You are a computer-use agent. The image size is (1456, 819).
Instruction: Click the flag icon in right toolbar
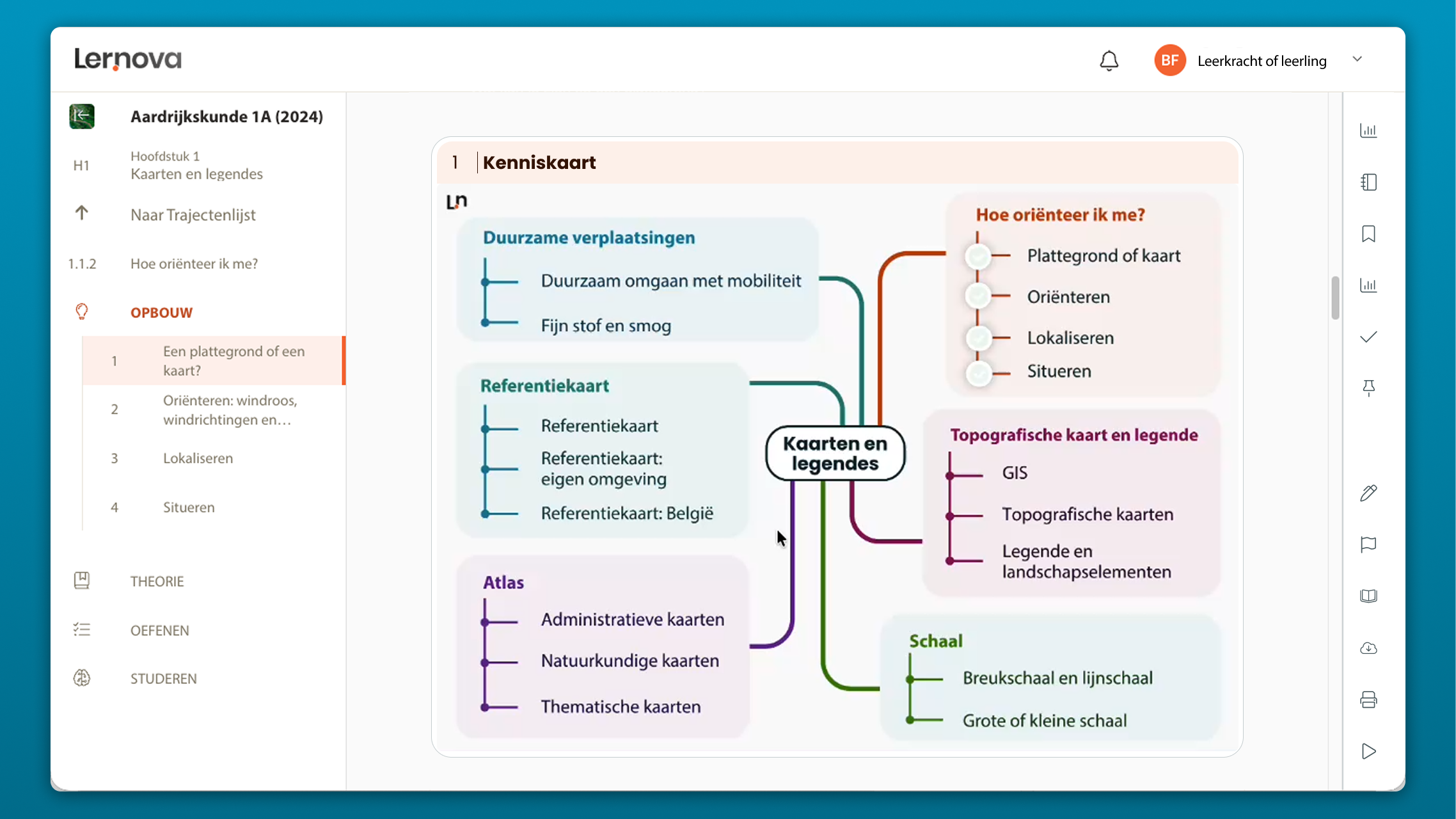(1368, 545)
